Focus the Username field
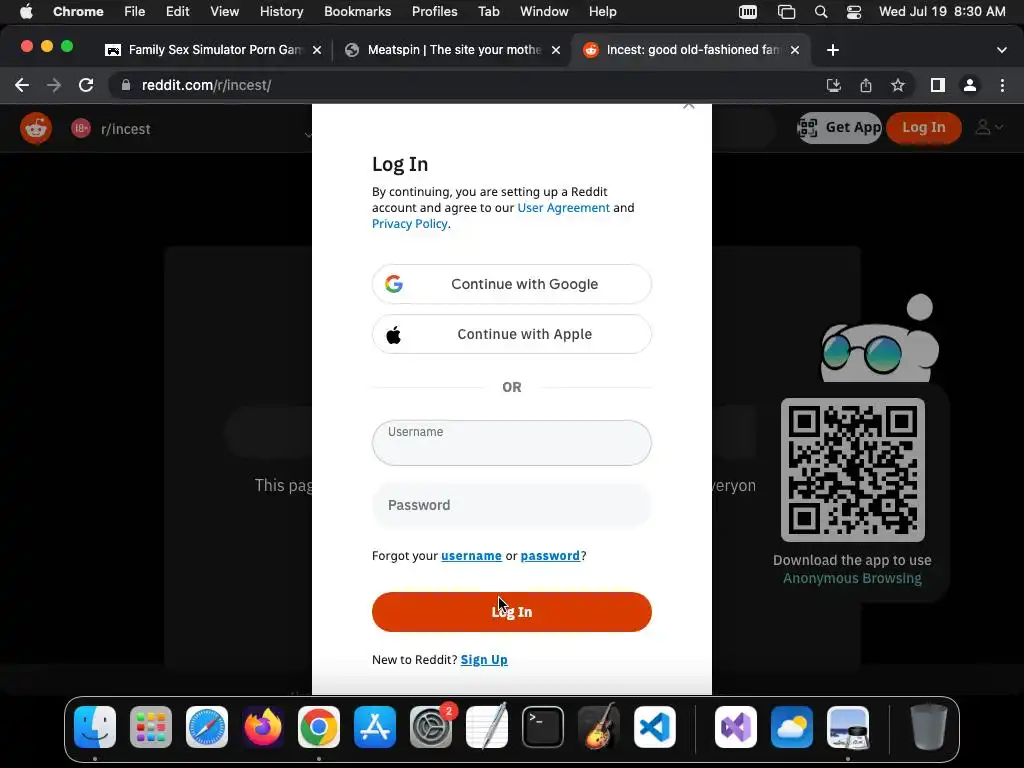This screenshot has width=1024, height=768. (x=512, y=443)
